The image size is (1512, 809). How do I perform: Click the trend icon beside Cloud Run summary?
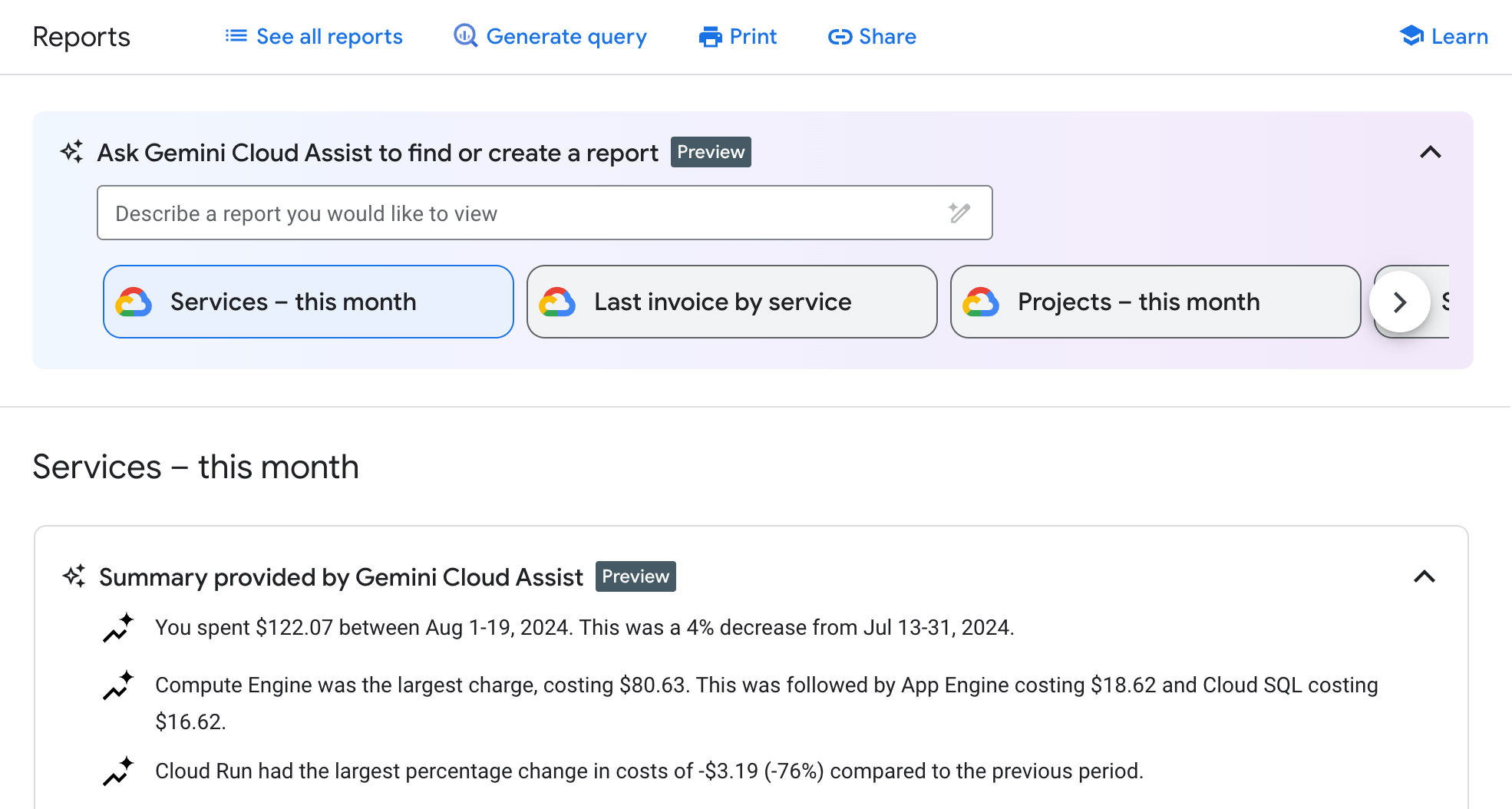pos(118,771)
